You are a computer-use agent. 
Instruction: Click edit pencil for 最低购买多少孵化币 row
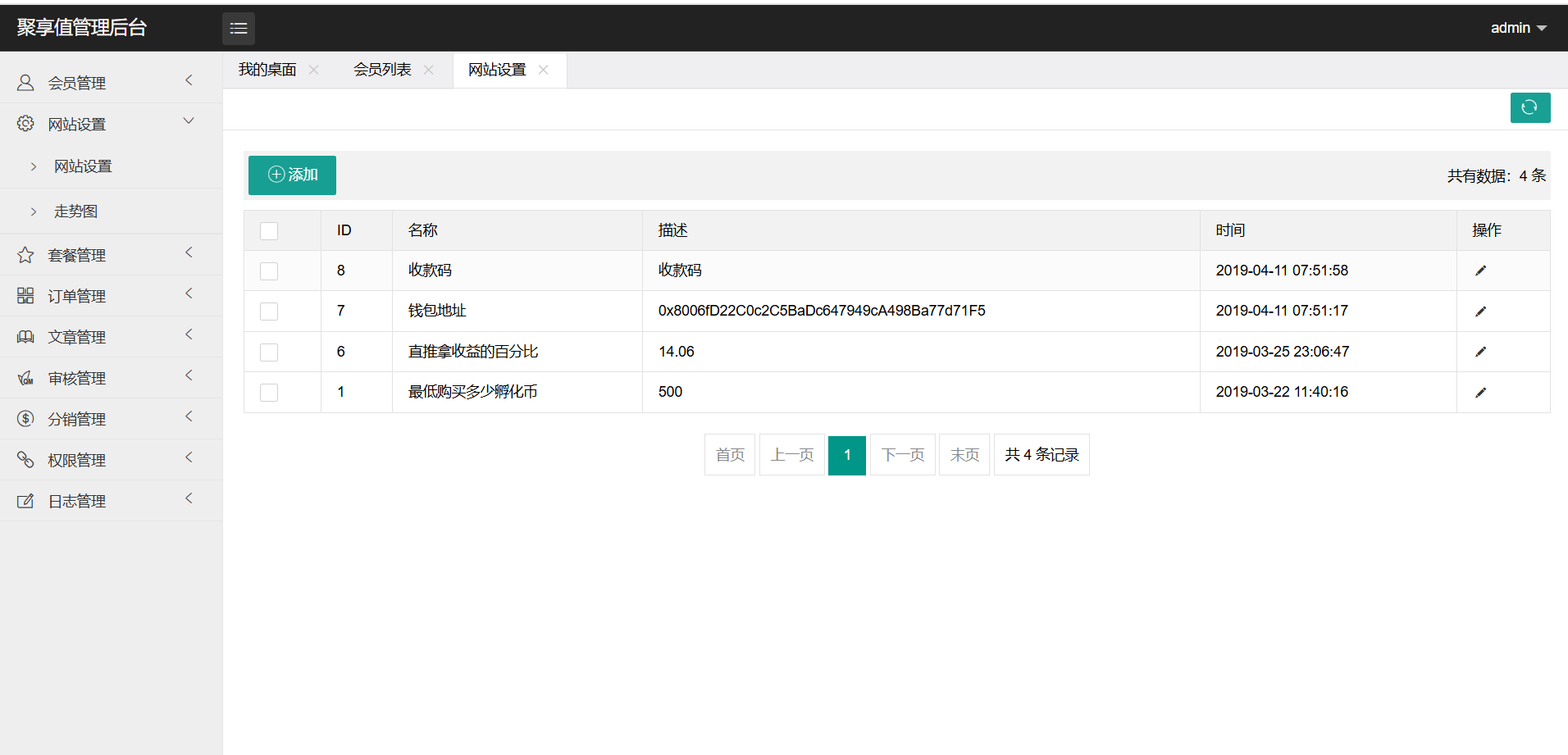(1480, 393)
